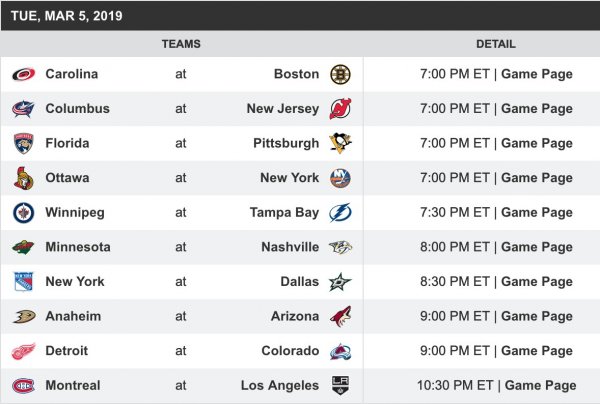This screenshot has height=404, width=600.
Task: Select the Montreal Canadiens logo
Action: pos(23,386)
